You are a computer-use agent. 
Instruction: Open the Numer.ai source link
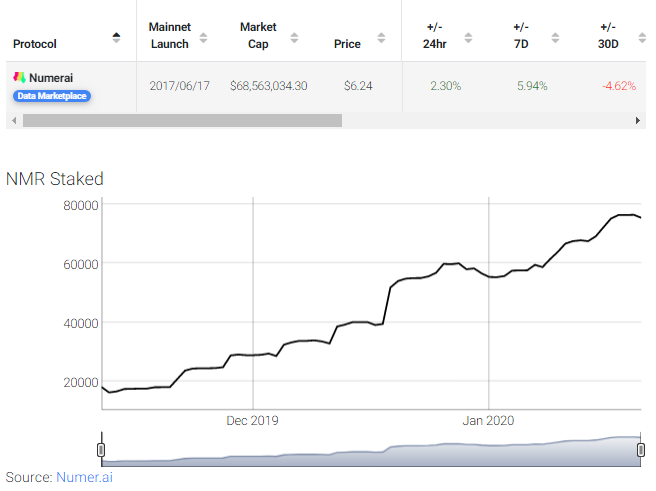click(x=85, y=477)
